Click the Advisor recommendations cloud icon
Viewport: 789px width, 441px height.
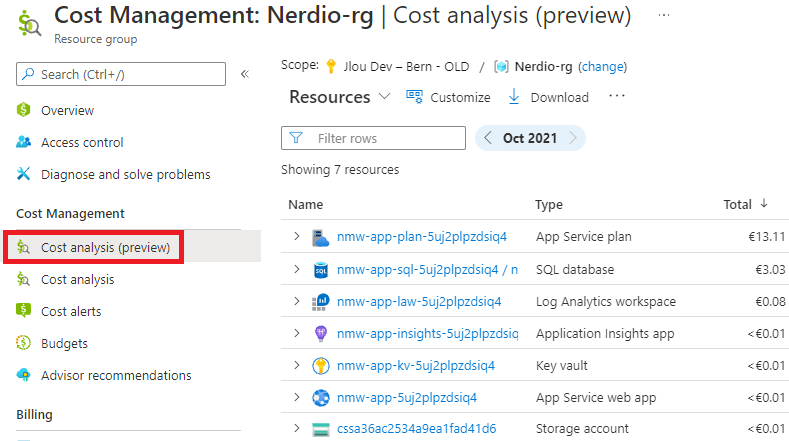click(24, 375)
